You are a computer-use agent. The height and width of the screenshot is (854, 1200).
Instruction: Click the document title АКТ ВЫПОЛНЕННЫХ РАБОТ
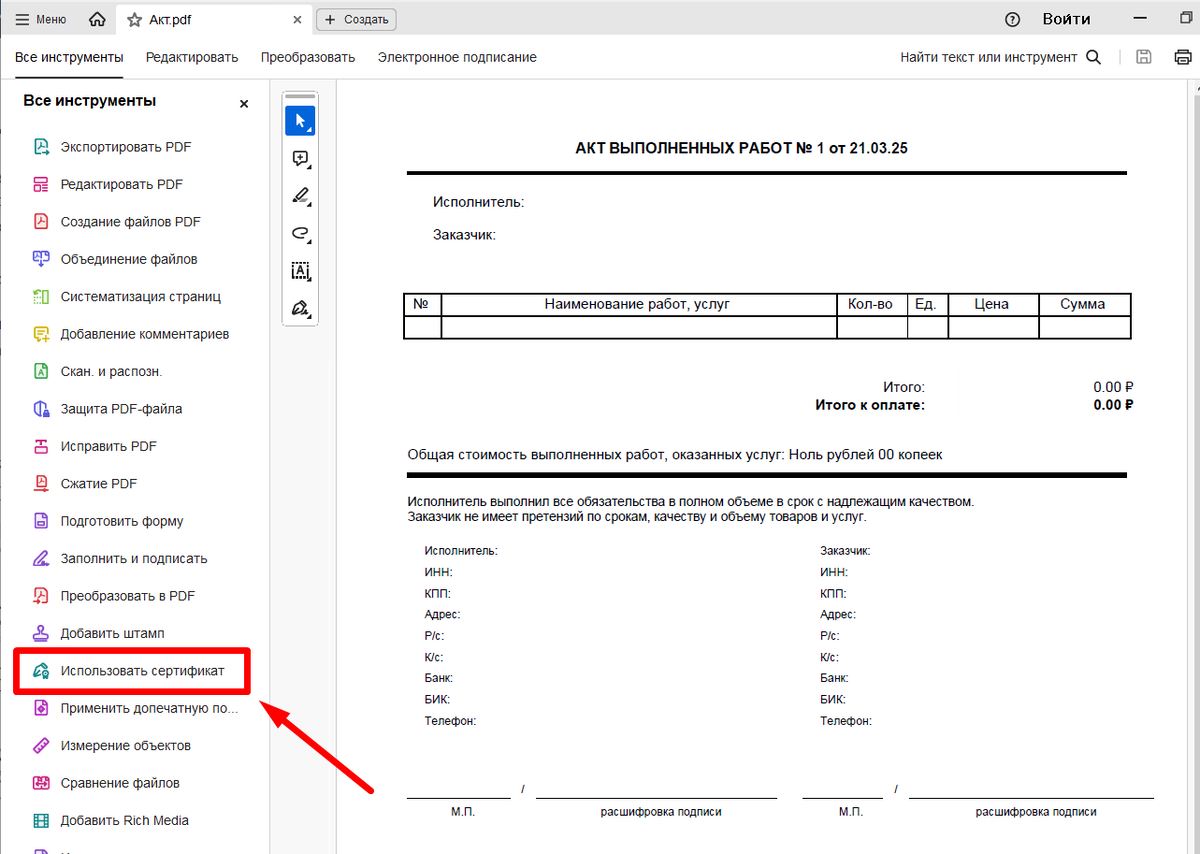(741, 148)
